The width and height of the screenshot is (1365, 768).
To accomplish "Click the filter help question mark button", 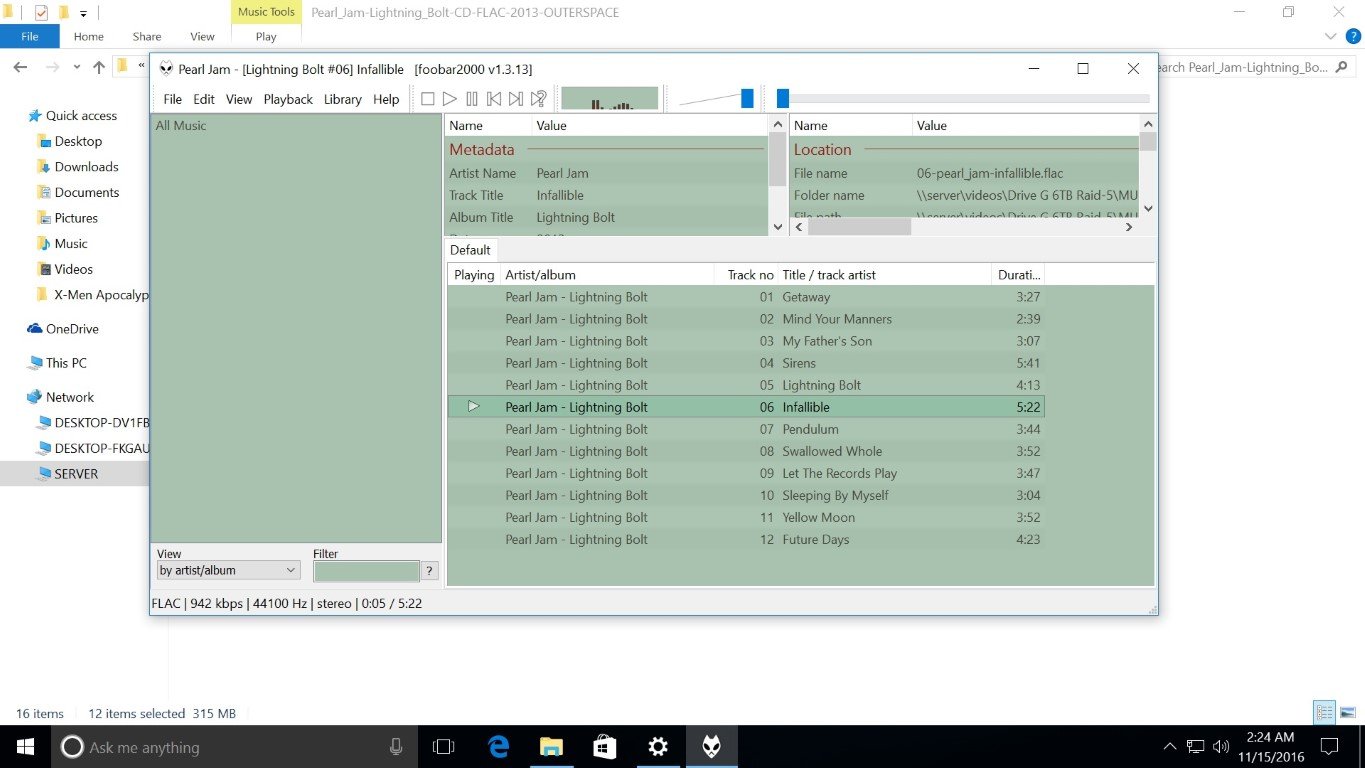I will [x=430, y=571].
